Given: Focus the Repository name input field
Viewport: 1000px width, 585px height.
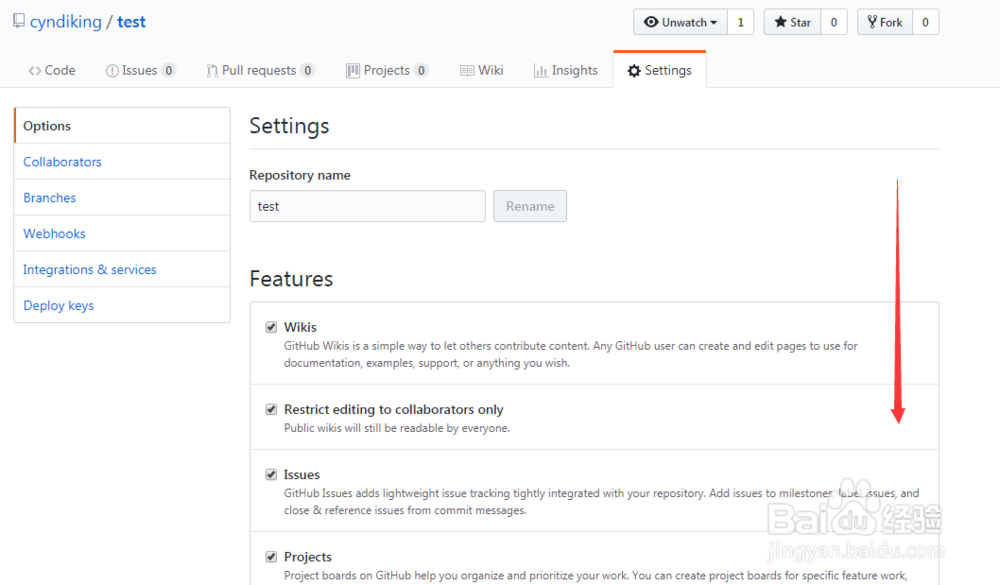Looking at the screenshot, I should click(x=367, y=206).
